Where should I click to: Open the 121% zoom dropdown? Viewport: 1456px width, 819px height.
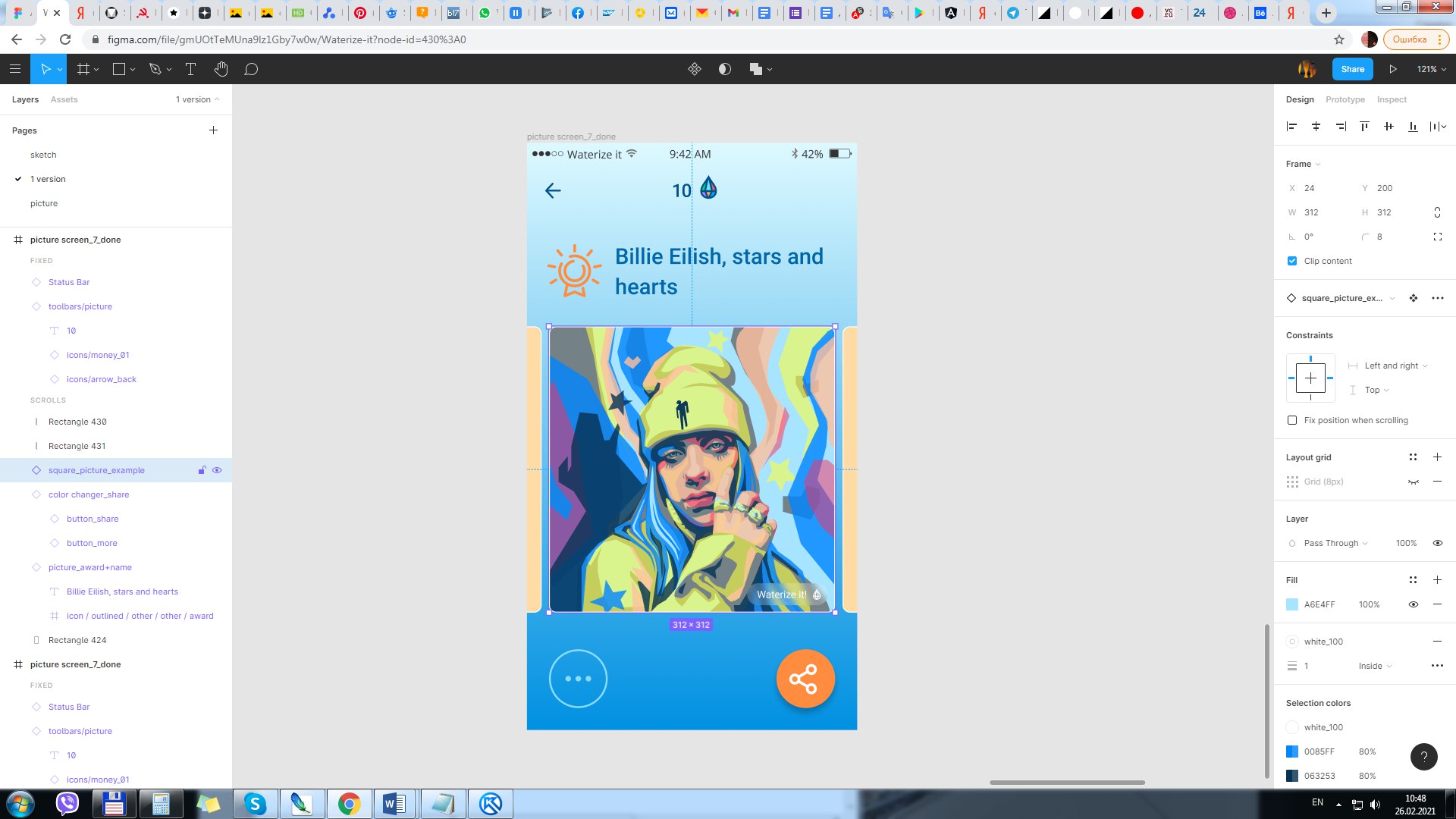[x=1431, y=69]
